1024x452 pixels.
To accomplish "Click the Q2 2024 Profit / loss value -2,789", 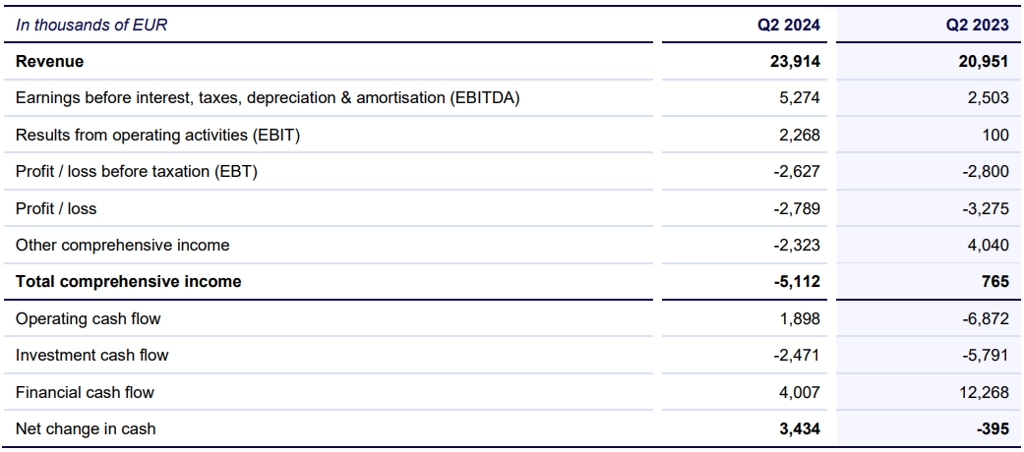I will 796,209.
